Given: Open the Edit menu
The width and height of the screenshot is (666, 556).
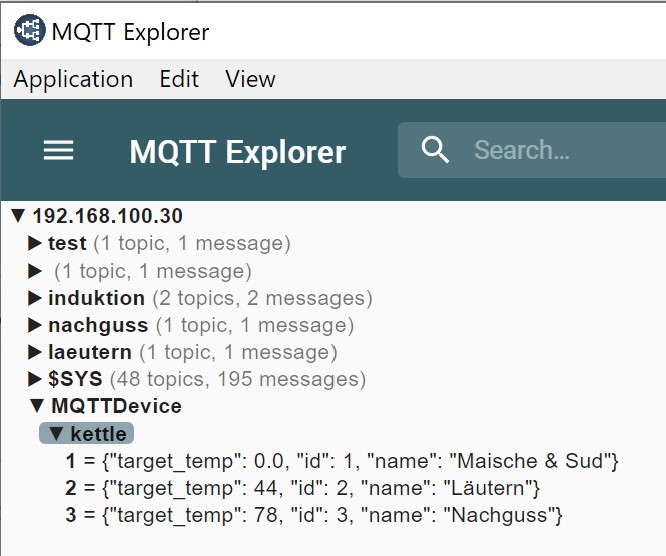Looking at the screenshot, I should coord(179,79).
